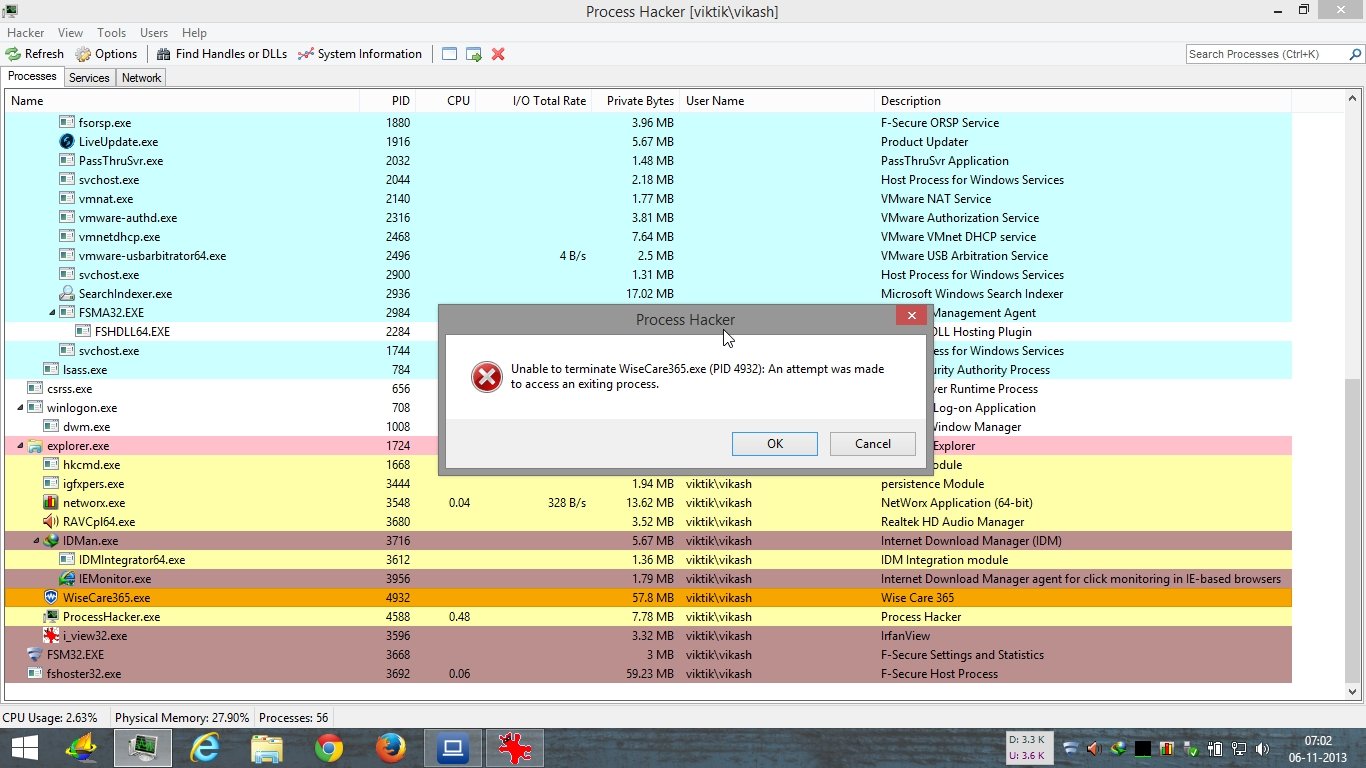
Task: Click the networx.exe bar chart icon
Action: click(x=51, y=503)
